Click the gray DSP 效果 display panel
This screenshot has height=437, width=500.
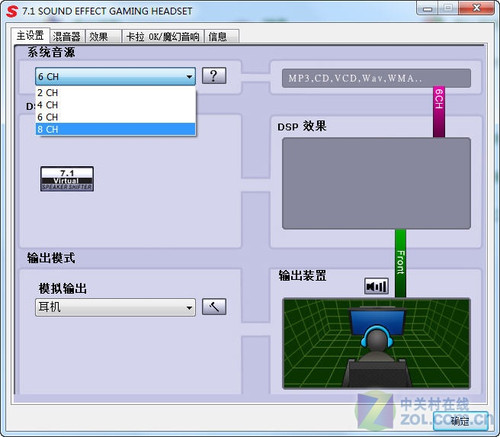376,183
